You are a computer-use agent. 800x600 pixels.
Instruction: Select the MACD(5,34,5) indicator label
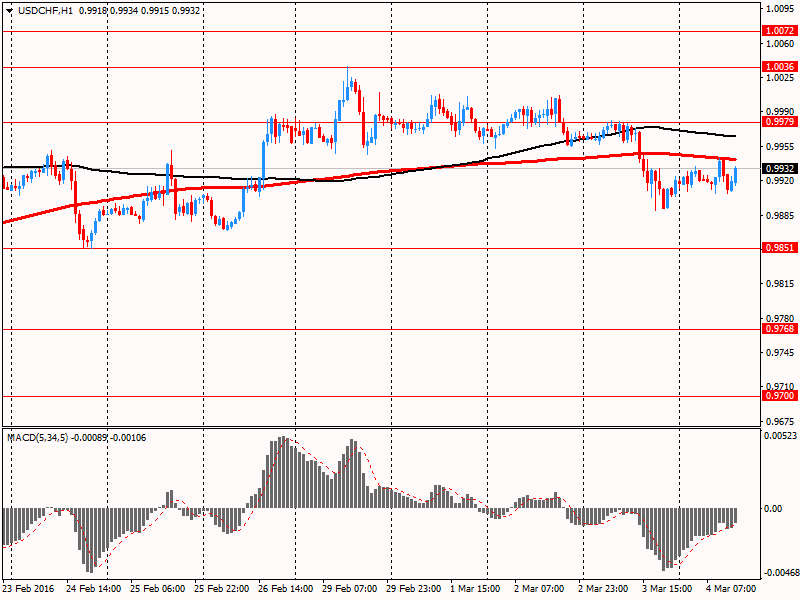point(37,438)
